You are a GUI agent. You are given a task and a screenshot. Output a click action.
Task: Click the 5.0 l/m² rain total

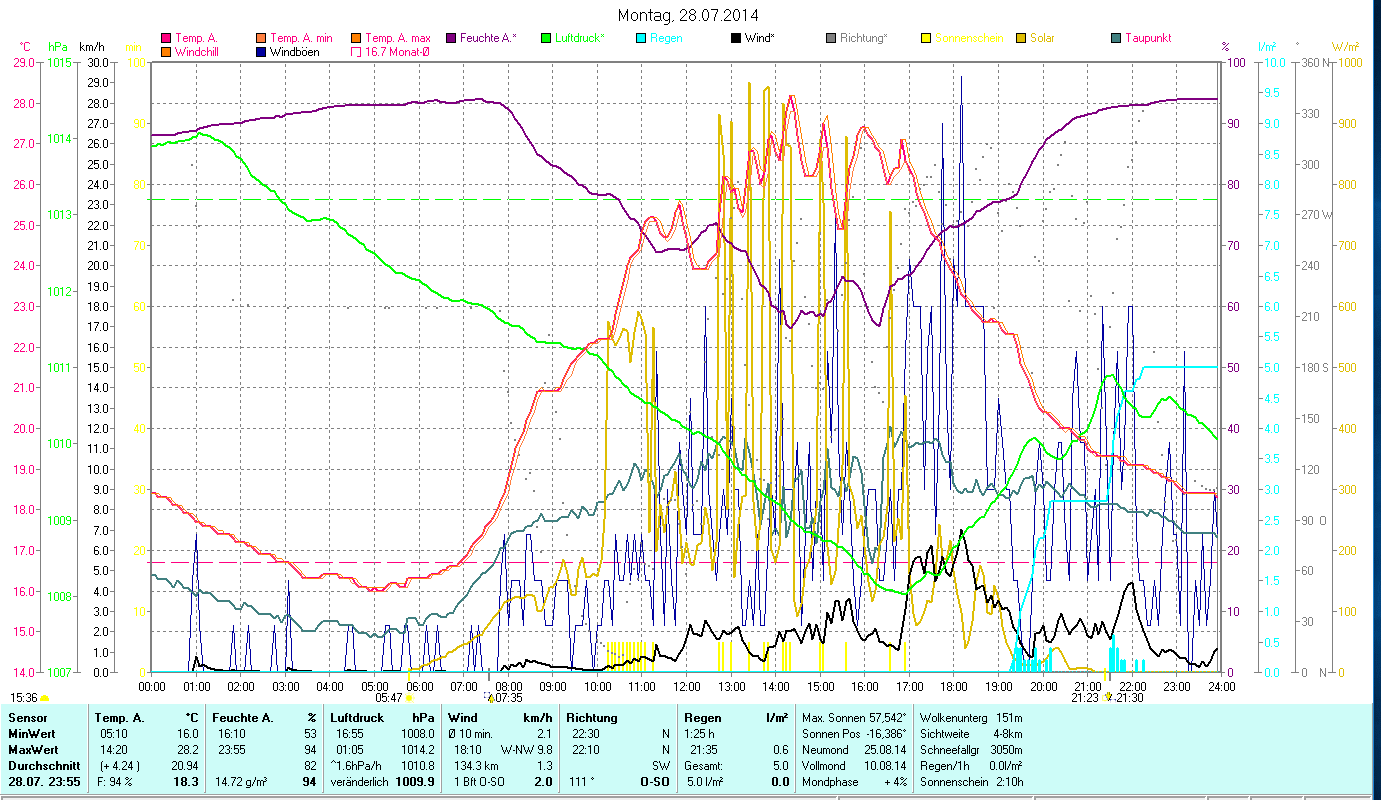click(x=704, y=782)
